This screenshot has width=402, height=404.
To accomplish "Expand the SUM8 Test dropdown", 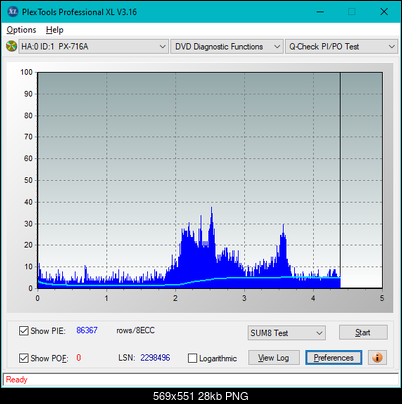I will pos(287,333).
